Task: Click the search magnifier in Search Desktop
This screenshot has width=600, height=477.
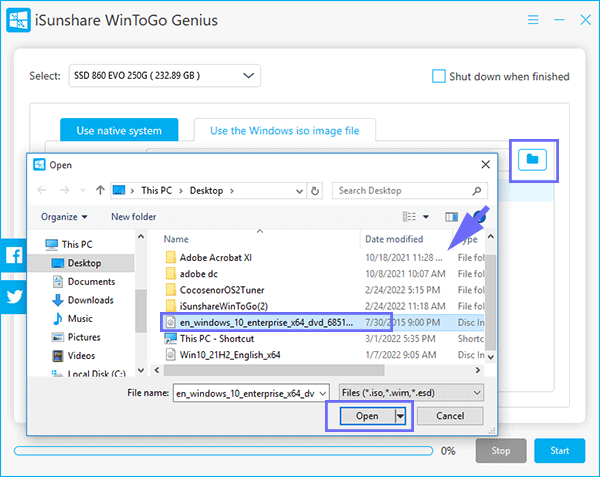Action: click(477, 190)
